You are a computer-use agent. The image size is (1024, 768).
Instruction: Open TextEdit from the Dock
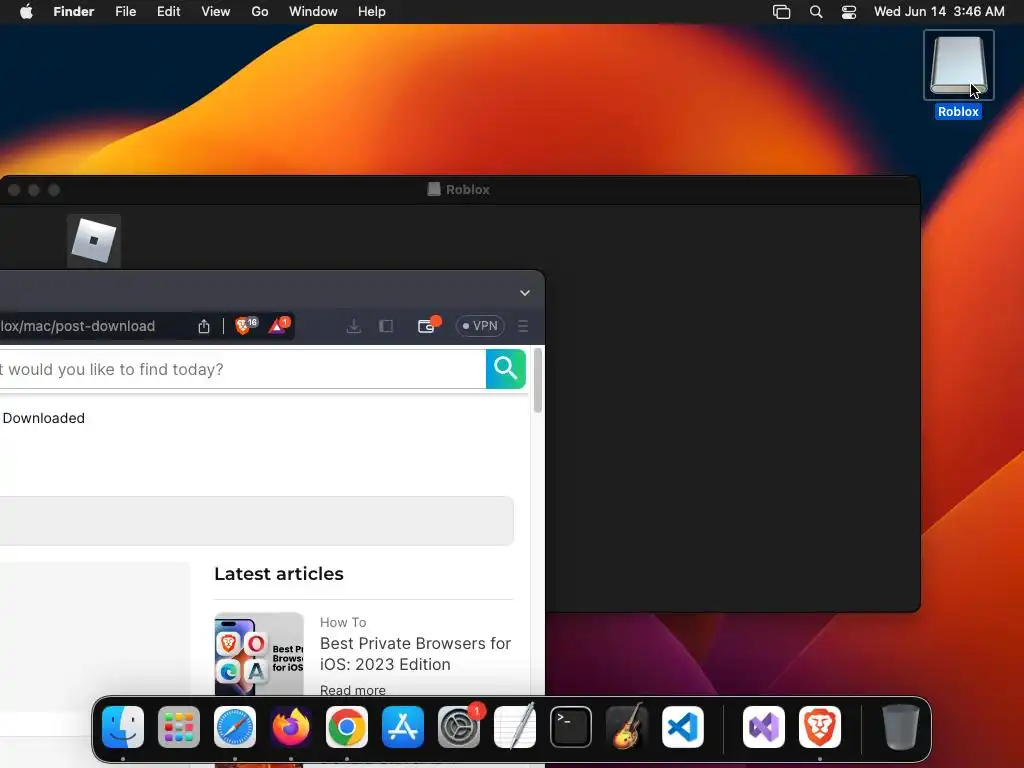[515, 727]
